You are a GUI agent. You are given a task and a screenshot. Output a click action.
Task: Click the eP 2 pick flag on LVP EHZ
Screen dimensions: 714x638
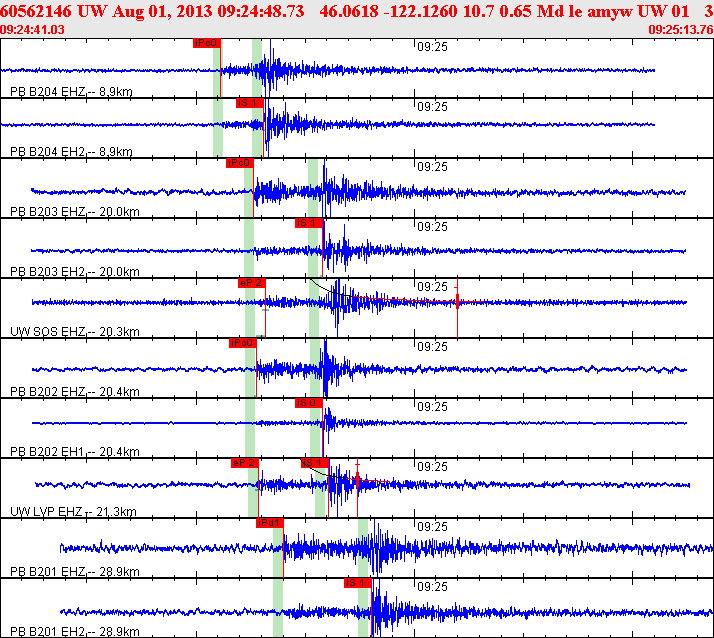click(x=245, y=464)
